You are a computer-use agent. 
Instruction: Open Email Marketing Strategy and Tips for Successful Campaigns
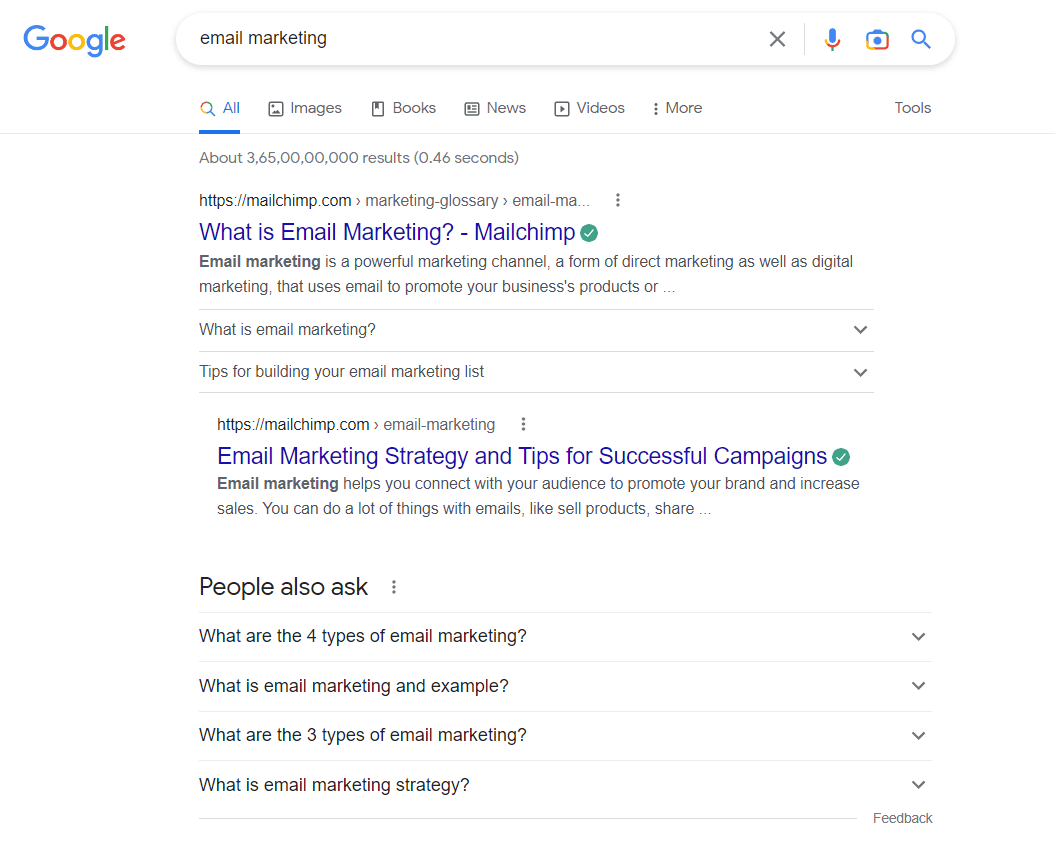(521, 456)
